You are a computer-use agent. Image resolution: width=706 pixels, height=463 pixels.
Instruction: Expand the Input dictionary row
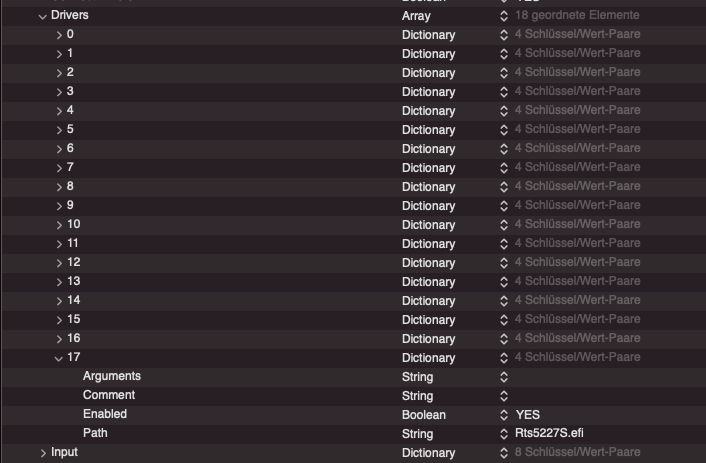pos(42,453)
